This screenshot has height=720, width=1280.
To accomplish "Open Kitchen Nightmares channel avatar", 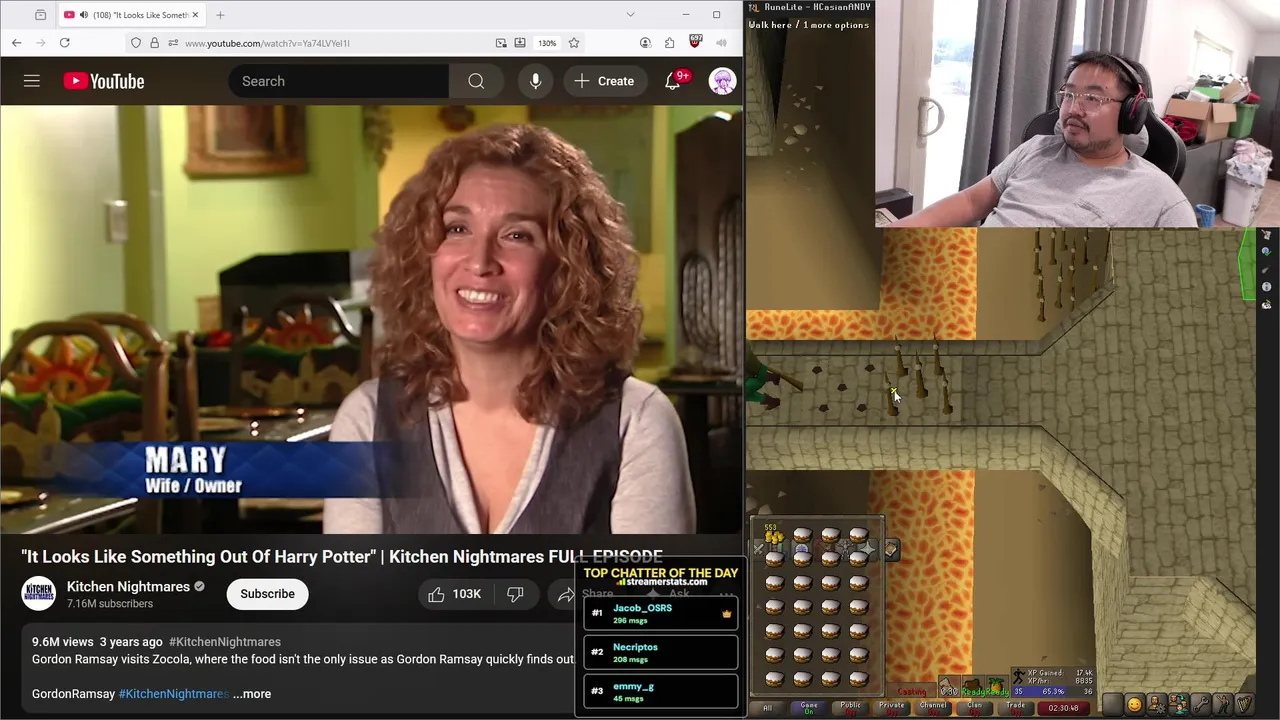I will (x=39, y=593).
